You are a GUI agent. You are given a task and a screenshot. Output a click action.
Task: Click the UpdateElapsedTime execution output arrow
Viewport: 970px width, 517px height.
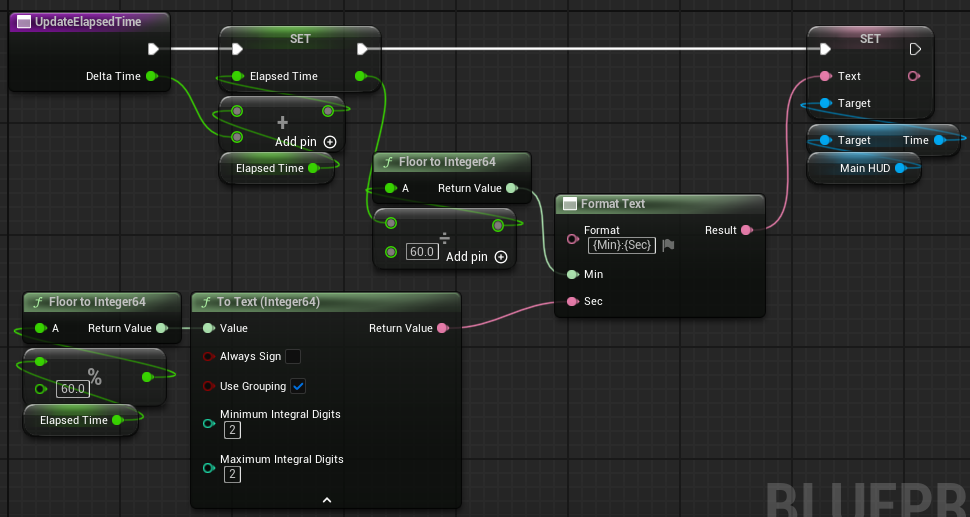[x=153, y=49]
